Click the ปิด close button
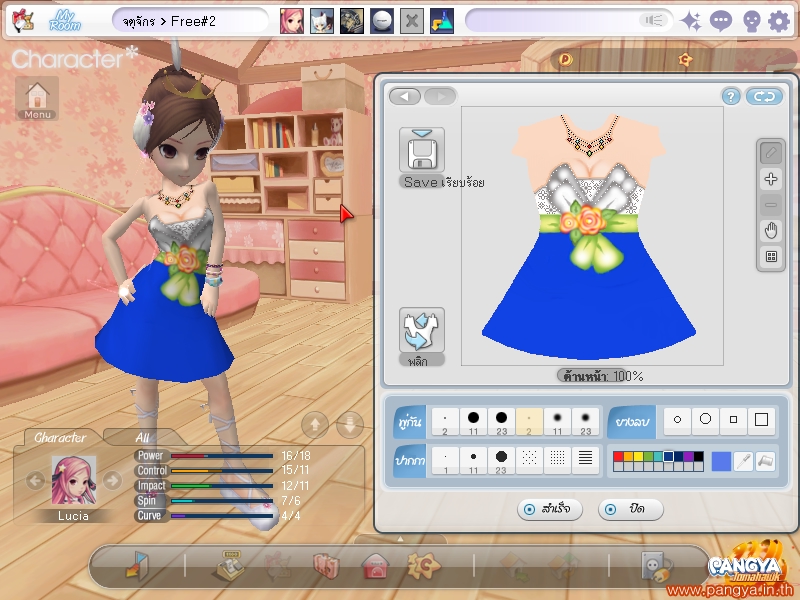 coord(631,509)
